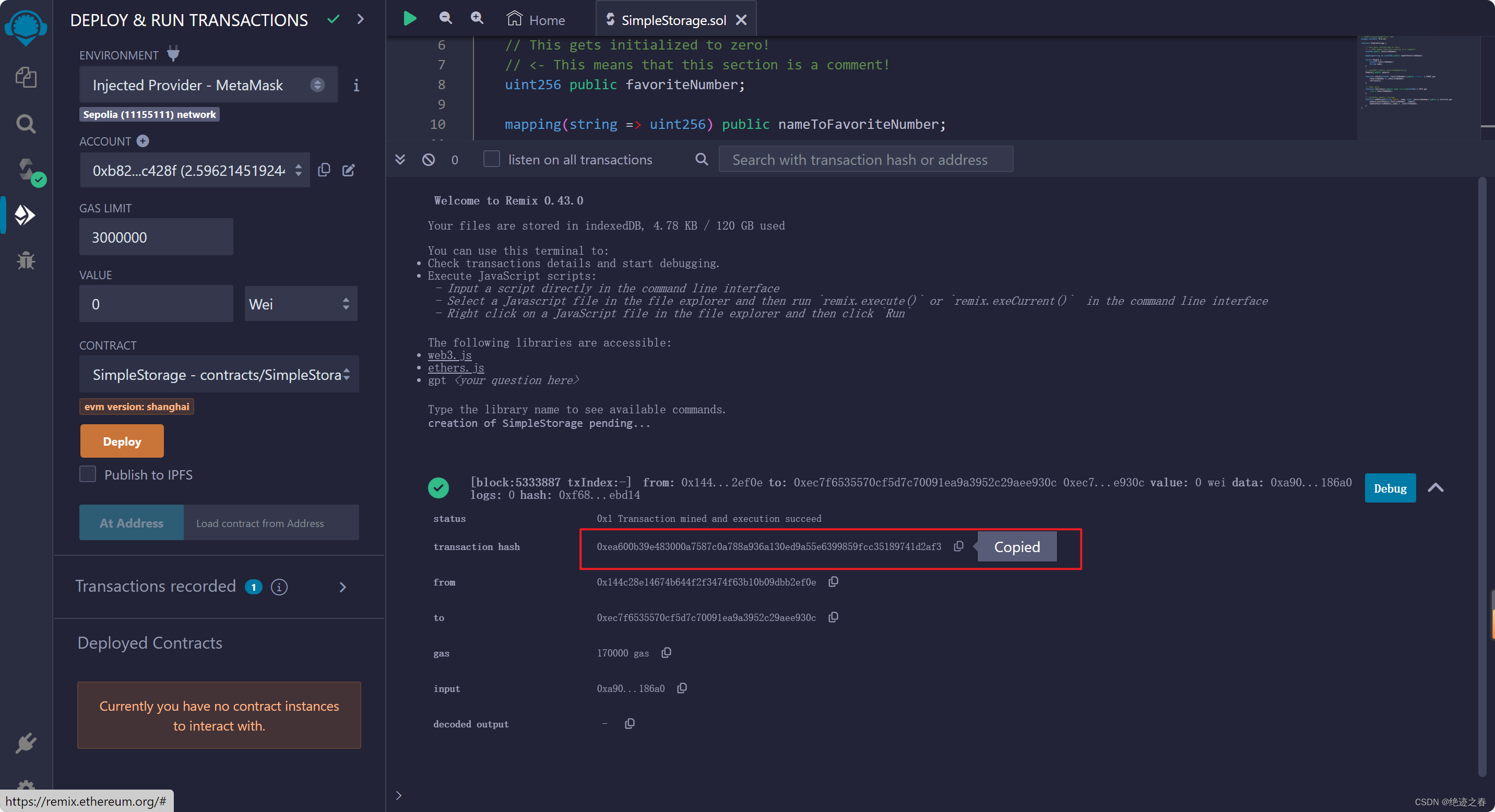Toggle the Publish to IPFS checkbox
Screen dimensions: 1495x812
pyautogui.click(x=88, y=474)
